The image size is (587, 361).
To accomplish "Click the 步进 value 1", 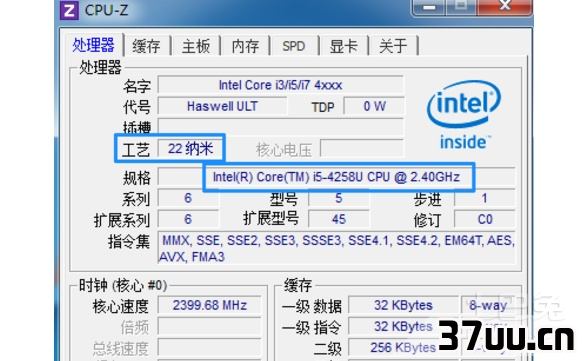I will pos(484,198).
